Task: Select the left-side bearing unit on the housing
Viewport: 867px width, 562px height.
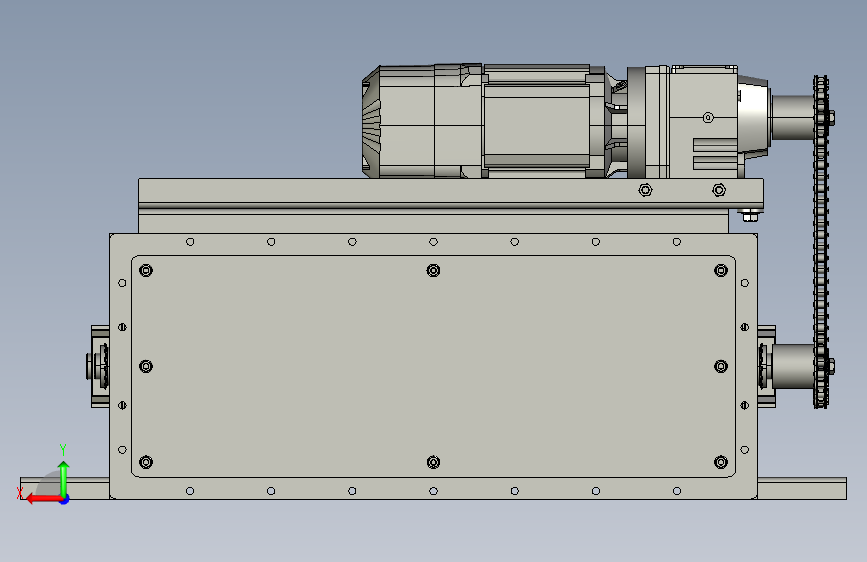Action: 98,366
